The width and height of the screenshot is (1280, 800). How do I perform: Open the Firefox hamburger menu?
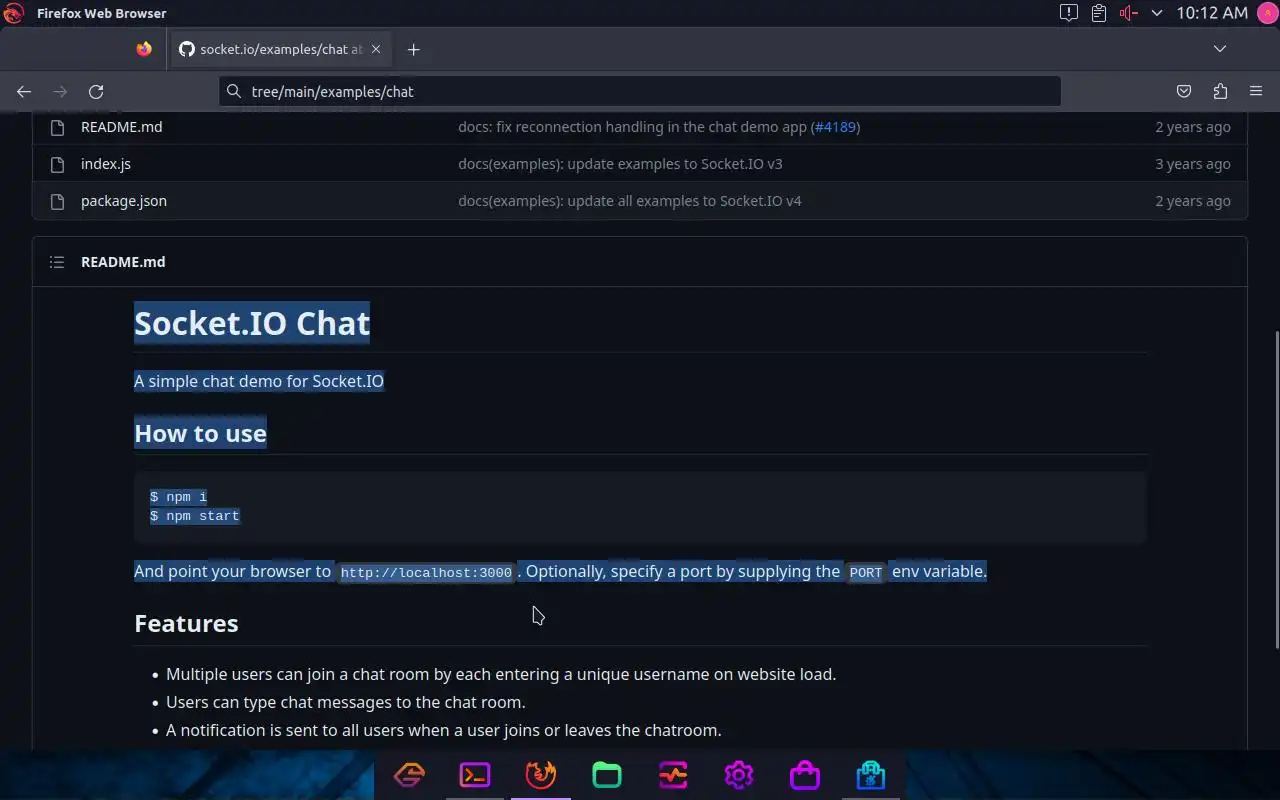click(x=1256, y=91)
